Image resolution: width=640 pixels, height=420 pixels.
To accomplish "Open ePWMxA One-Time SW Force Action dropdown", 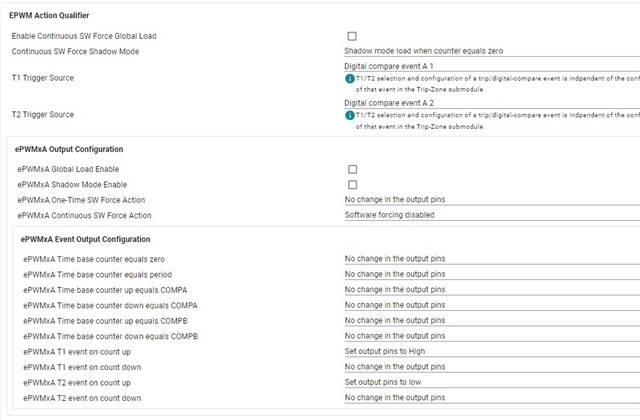I will point(490,200).
